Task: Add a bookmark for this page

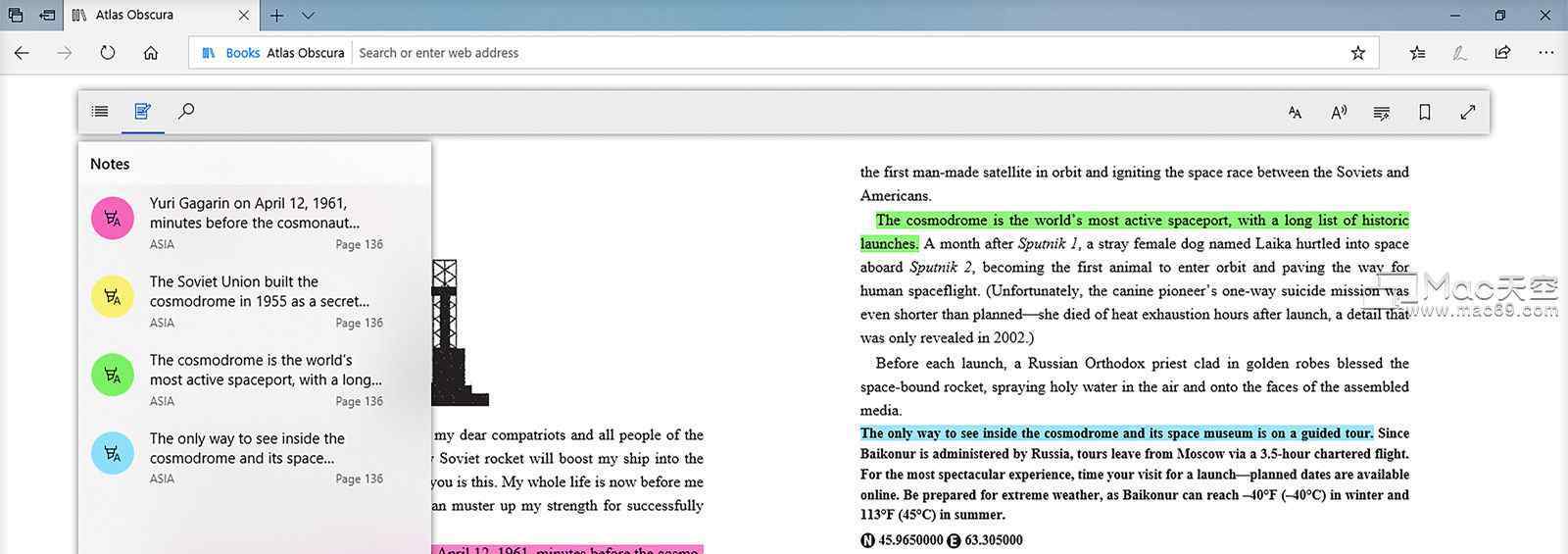Action: (1425, 113)
